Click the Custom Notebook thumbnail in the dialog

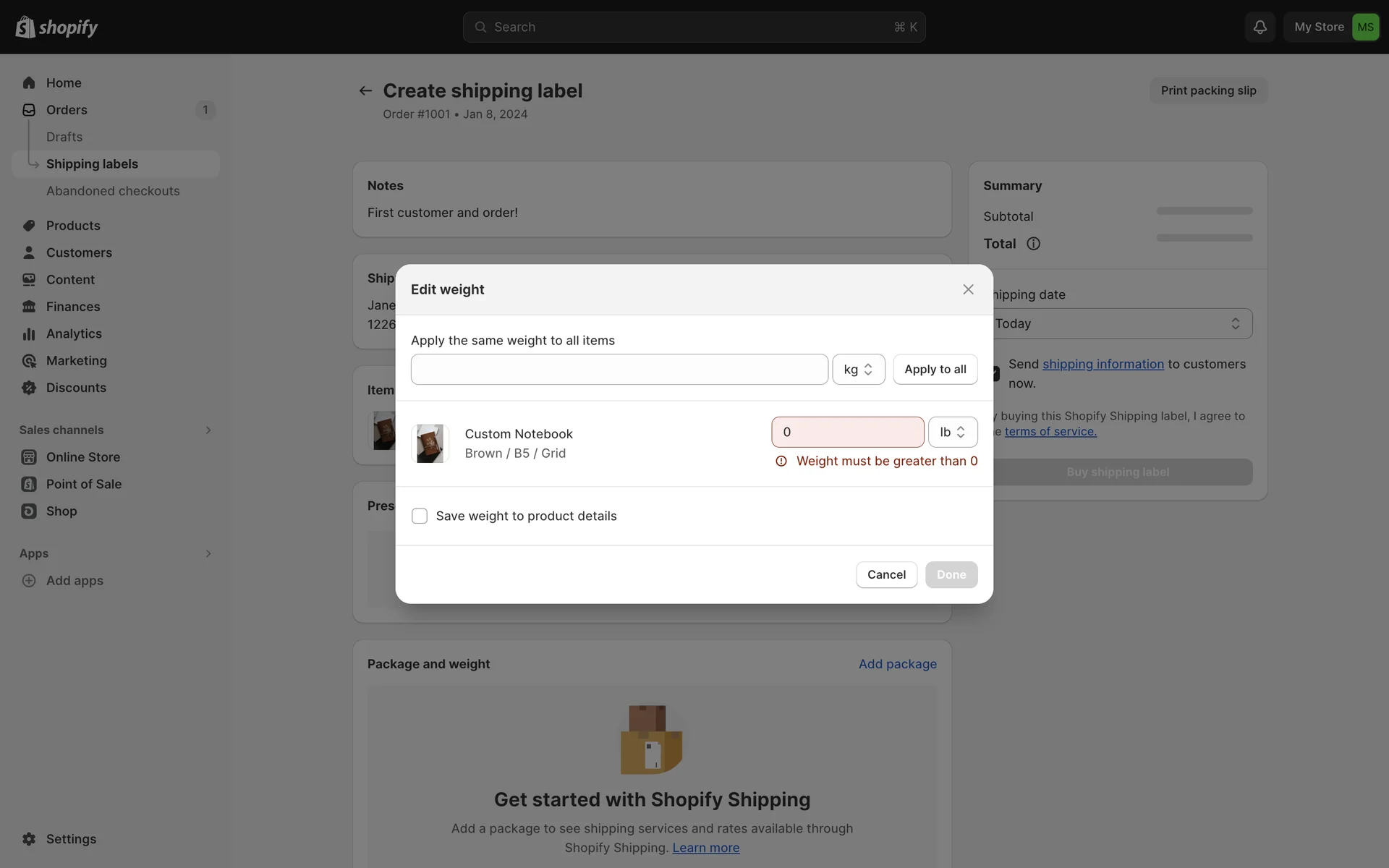(x=430, y=443)
